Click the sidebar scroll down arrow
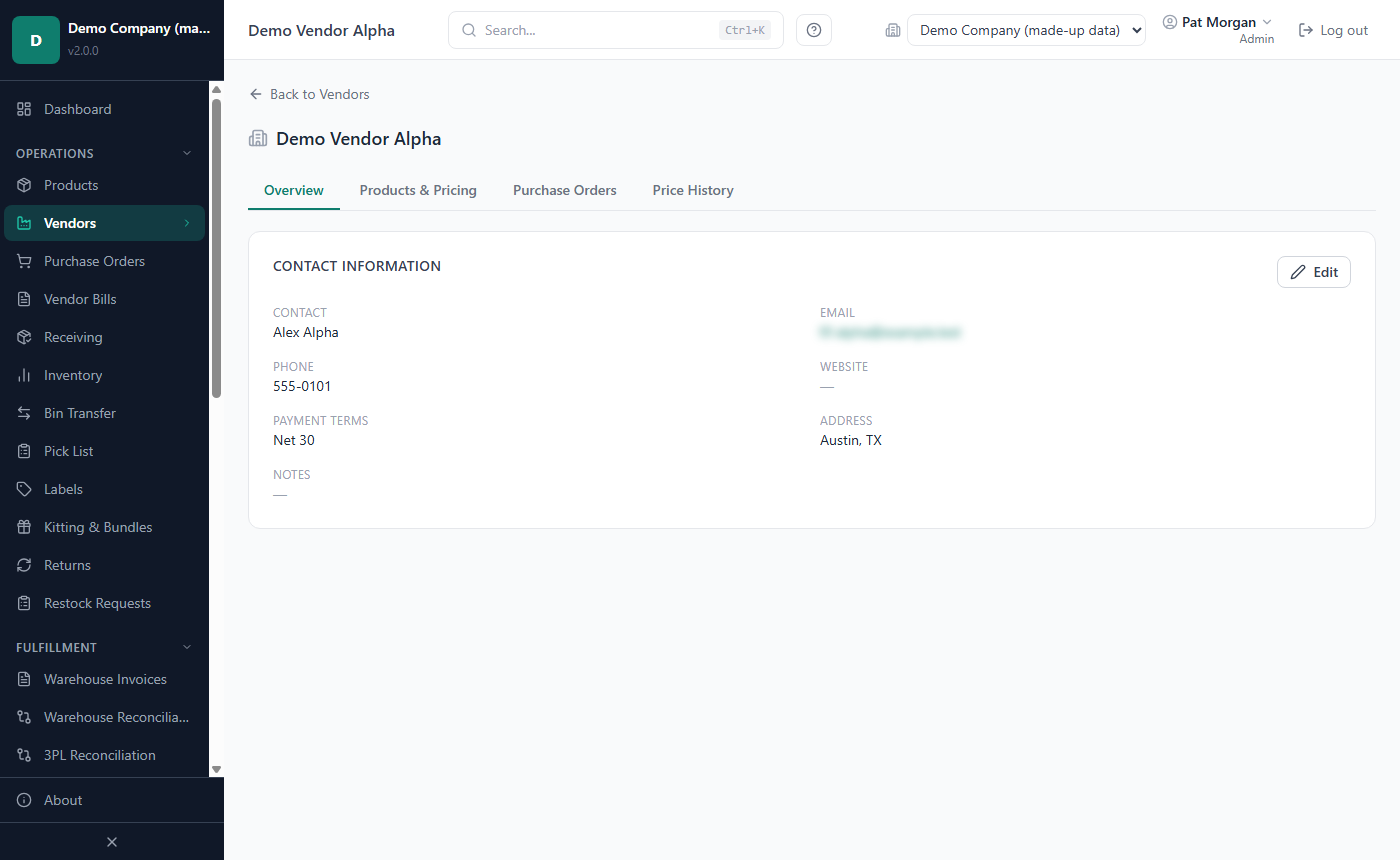Screen dimensions: 1400x860 pos(216,769)
